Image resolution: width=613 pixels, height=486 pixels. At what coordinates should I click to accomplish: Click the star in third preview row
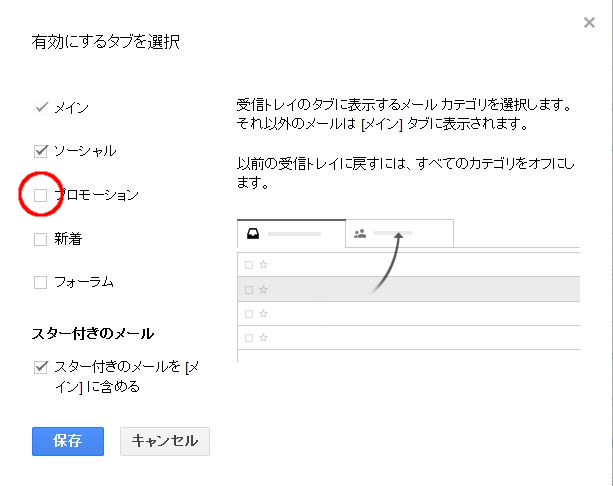[263, 313]
